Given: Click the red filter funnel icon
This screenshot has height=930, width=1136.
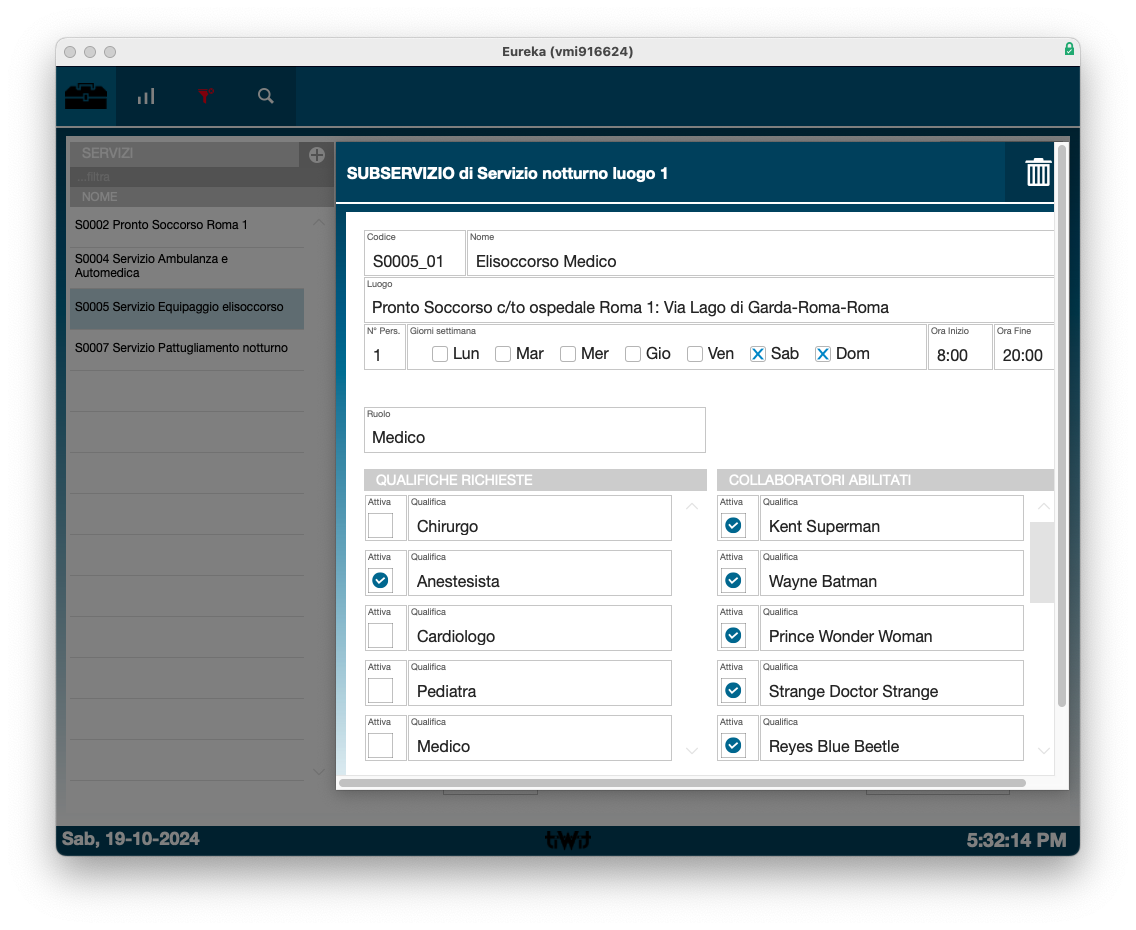Looking at the screenshot, I should pyautogui.click(x=206, y=96).
